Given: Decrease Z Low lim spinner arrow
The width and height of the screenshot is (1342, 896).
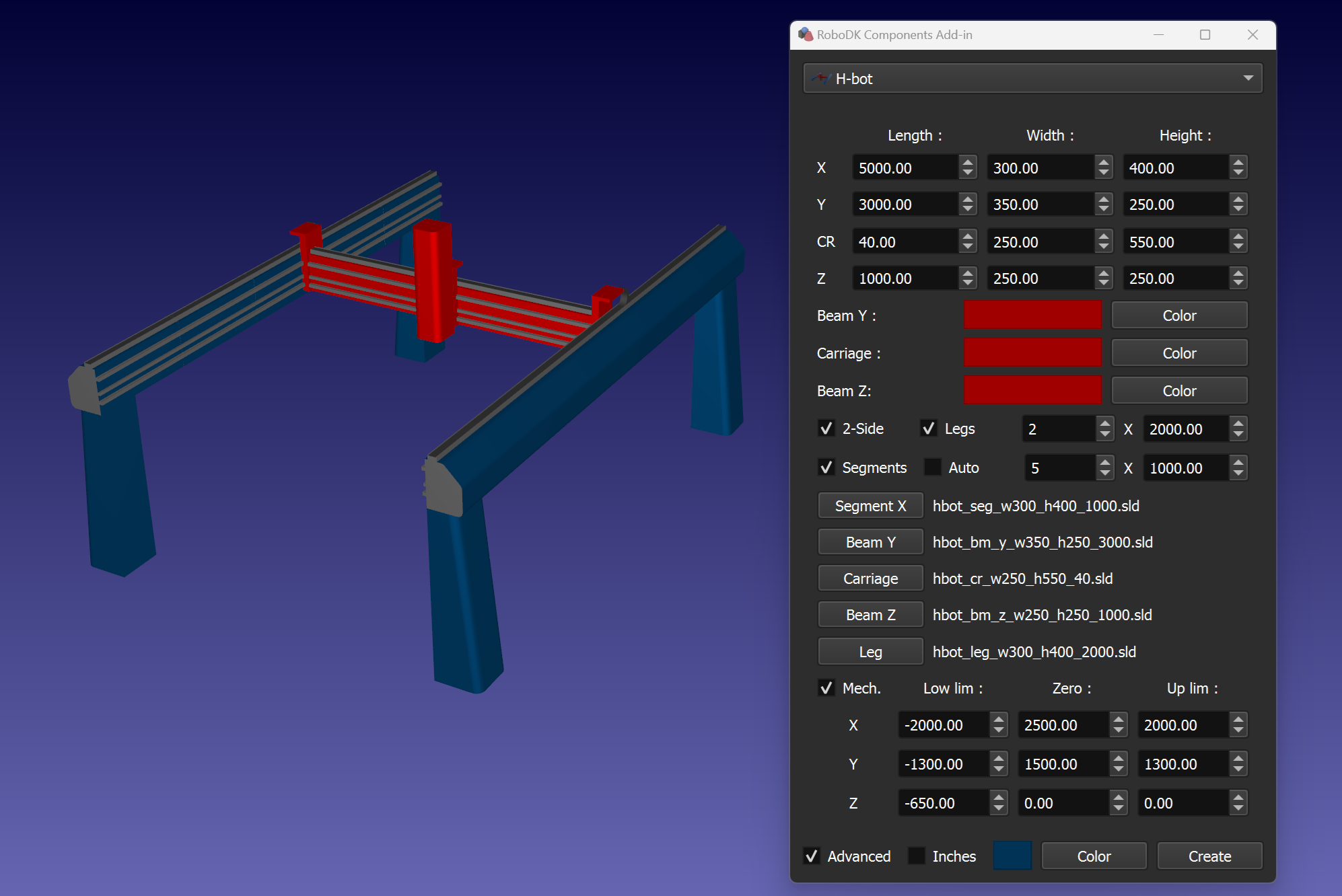Looking at the screenshot, I should [999, 809].
